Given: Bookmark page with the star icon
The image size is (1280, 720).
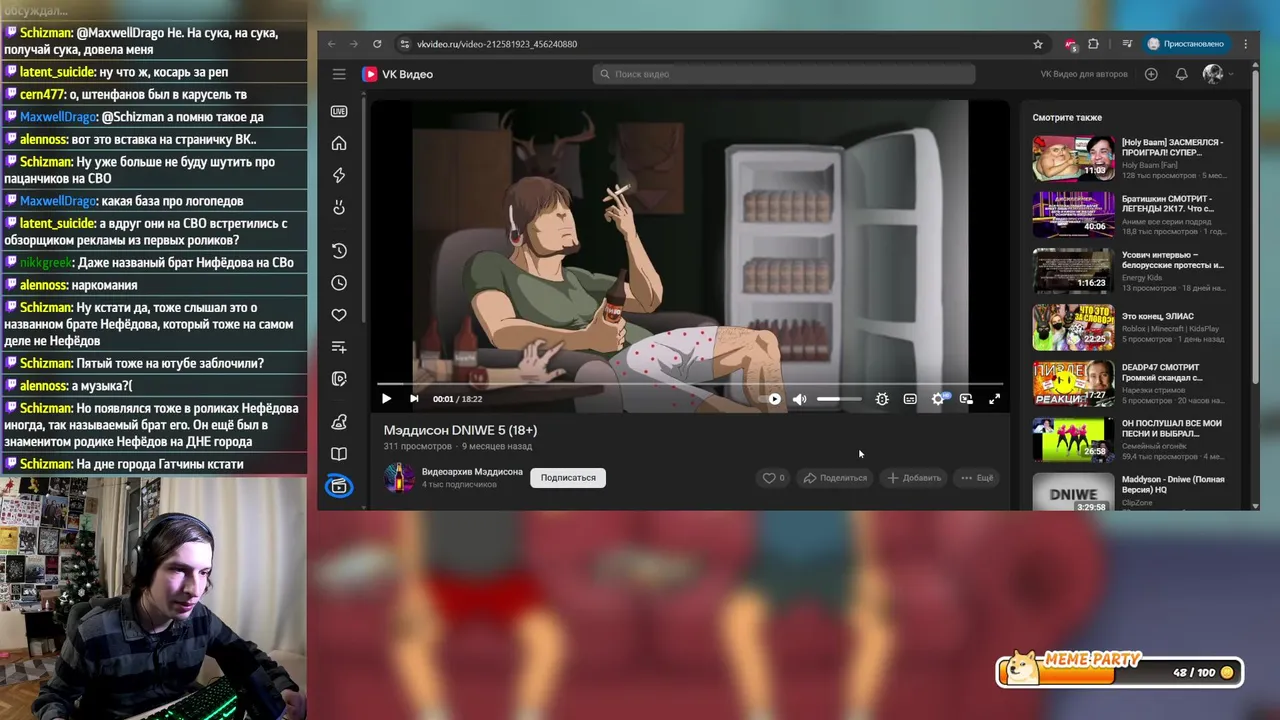Looking at the screenshot, I should [x=1038, y=44].
